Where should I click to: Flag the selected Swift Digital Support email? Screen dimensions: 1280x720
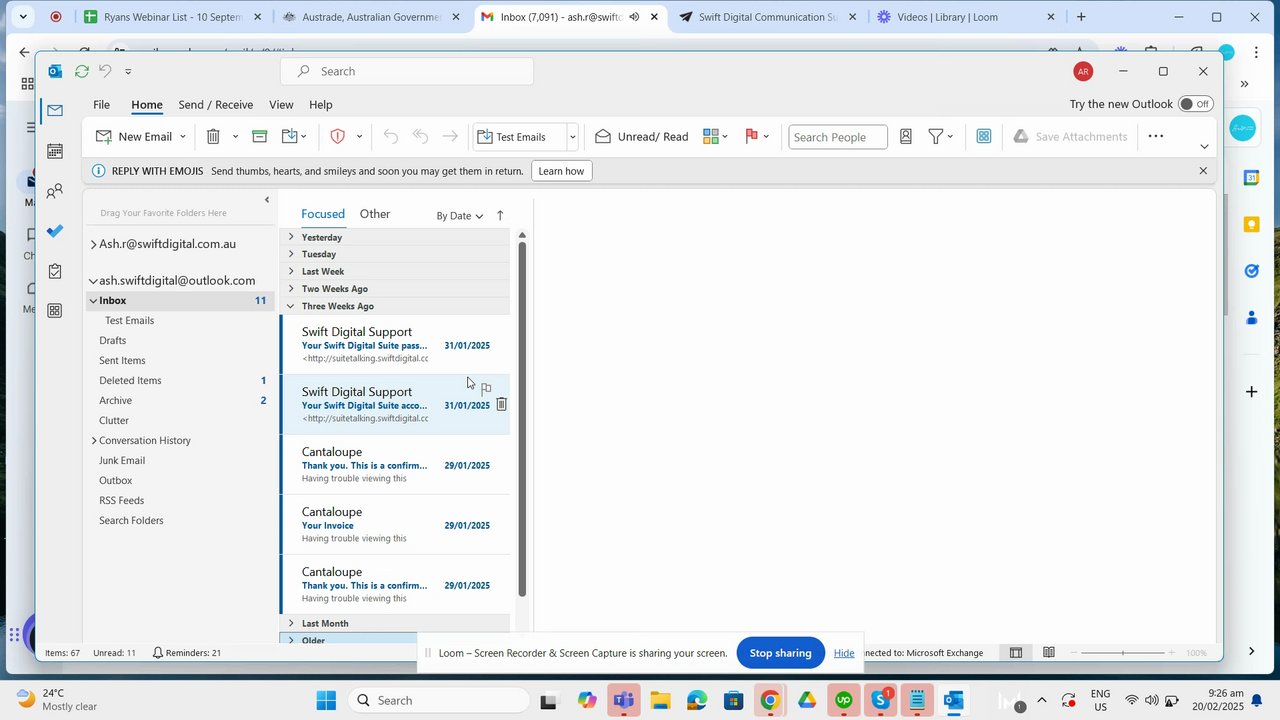click(486, 389)
